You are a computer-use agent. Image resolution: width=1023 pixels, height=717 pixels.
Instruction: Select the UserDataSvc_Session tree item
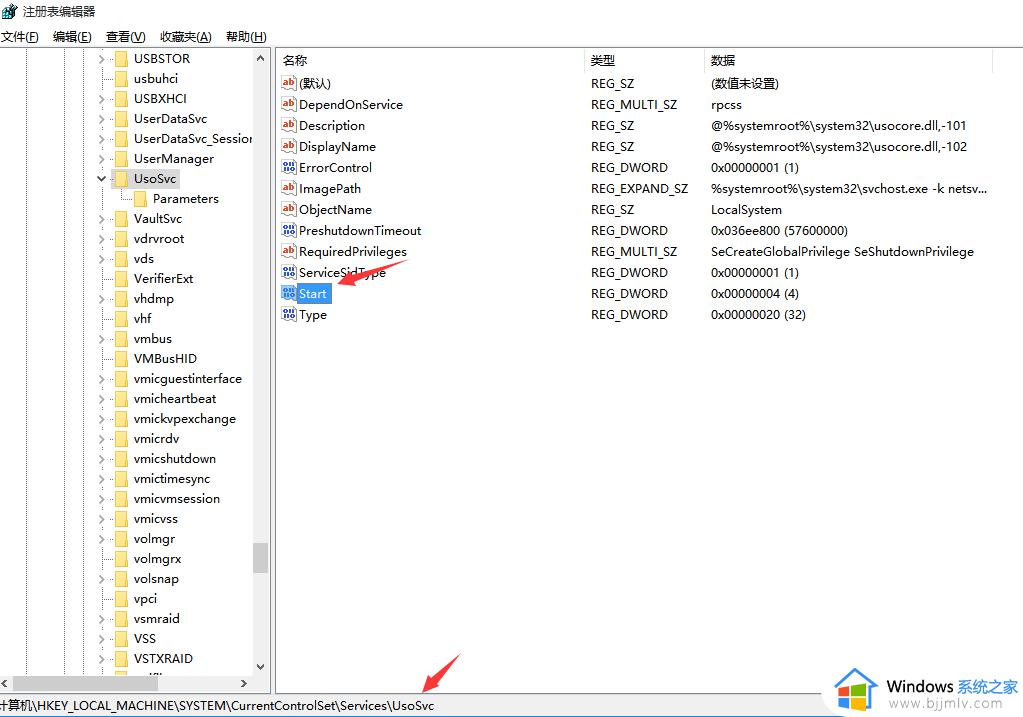tap(192, 138)
